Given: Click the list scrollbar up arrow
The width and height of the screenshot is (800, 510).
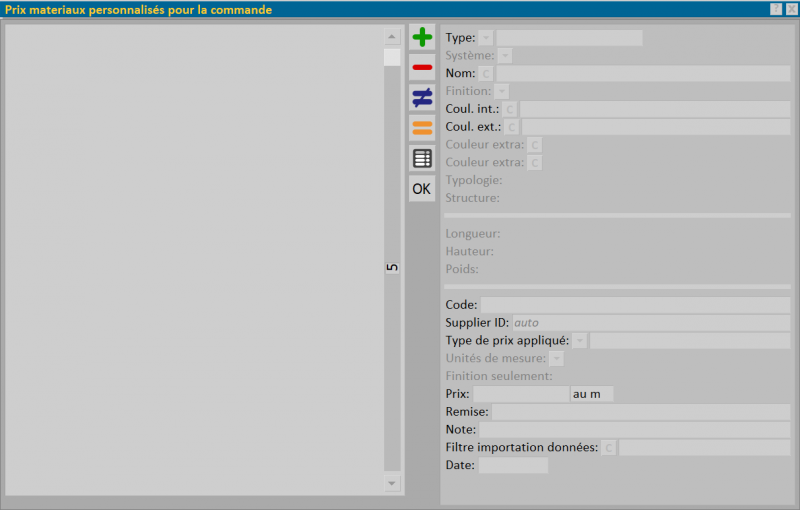Looking at the screenshot, I should [x=392, y=37].
